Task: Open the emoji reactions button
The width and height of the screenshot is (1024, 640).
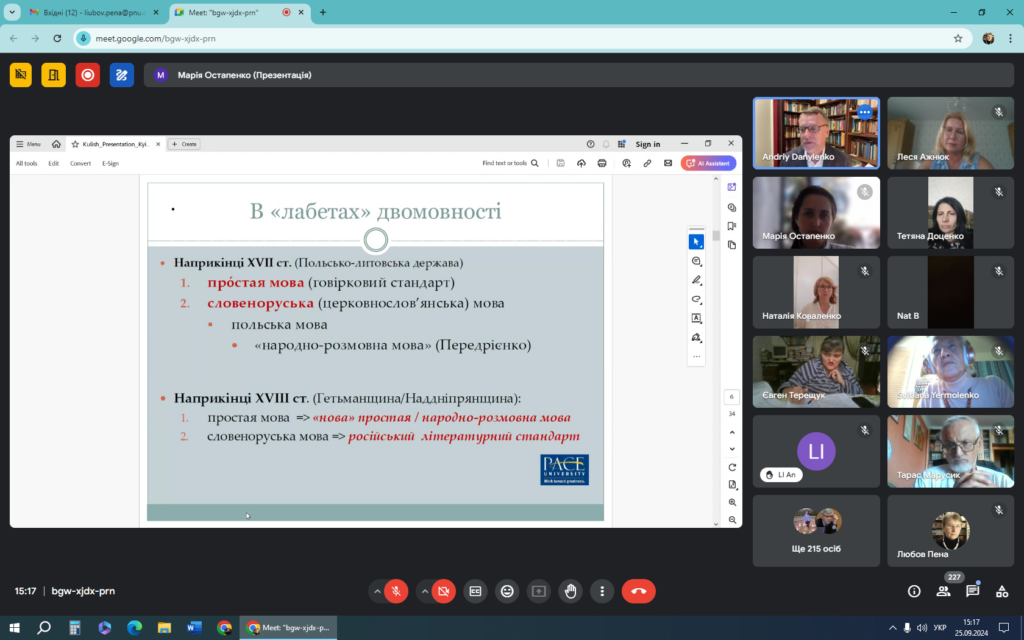Action: (x=508, y=591)
